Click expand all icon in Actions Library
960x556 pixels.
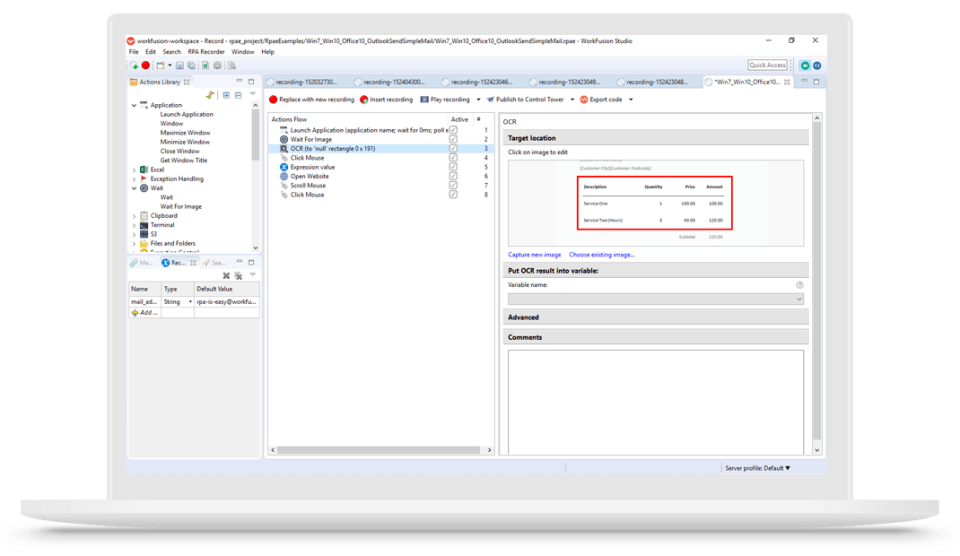tap(227, 95)
